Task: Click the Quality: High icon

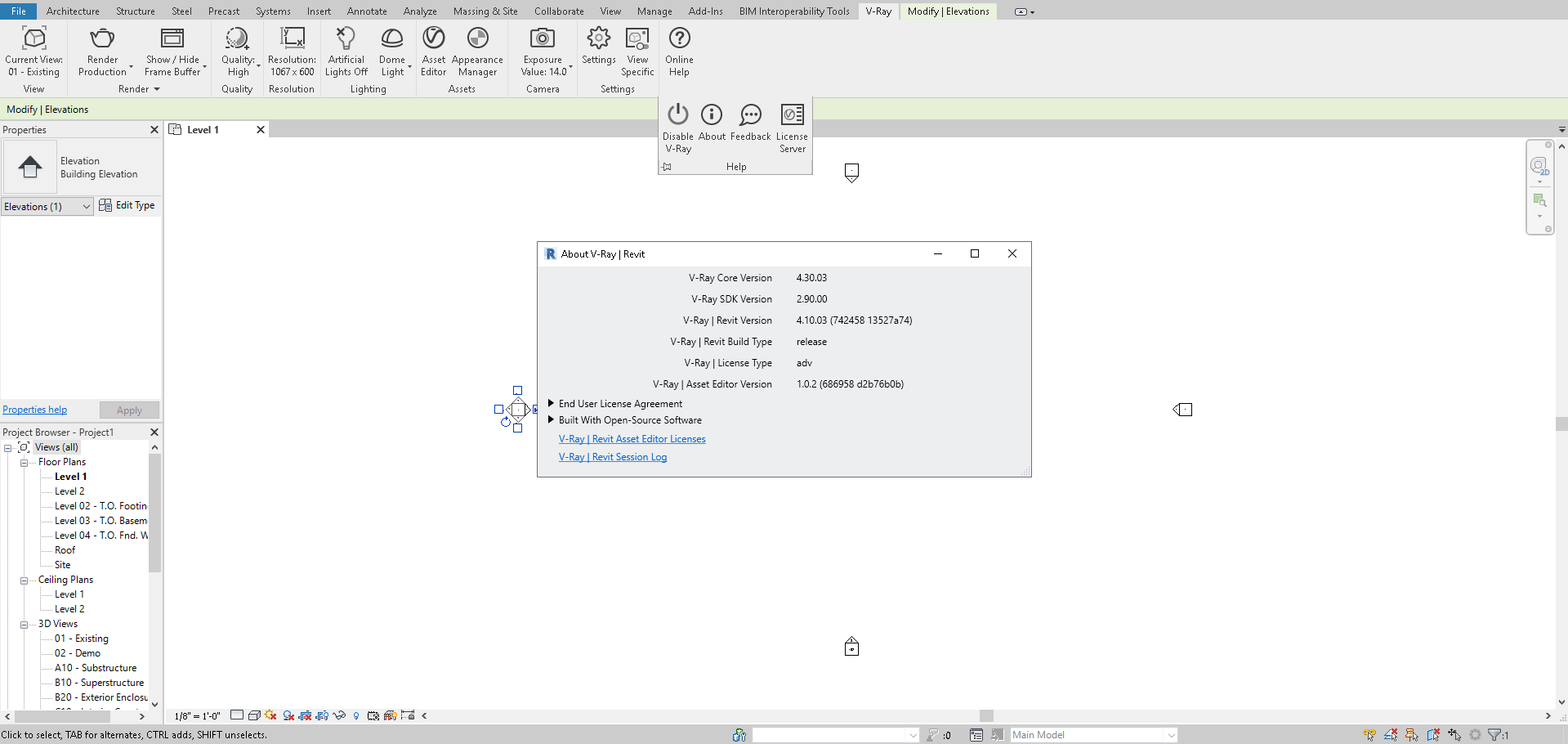Action: [x=237, y=38]
